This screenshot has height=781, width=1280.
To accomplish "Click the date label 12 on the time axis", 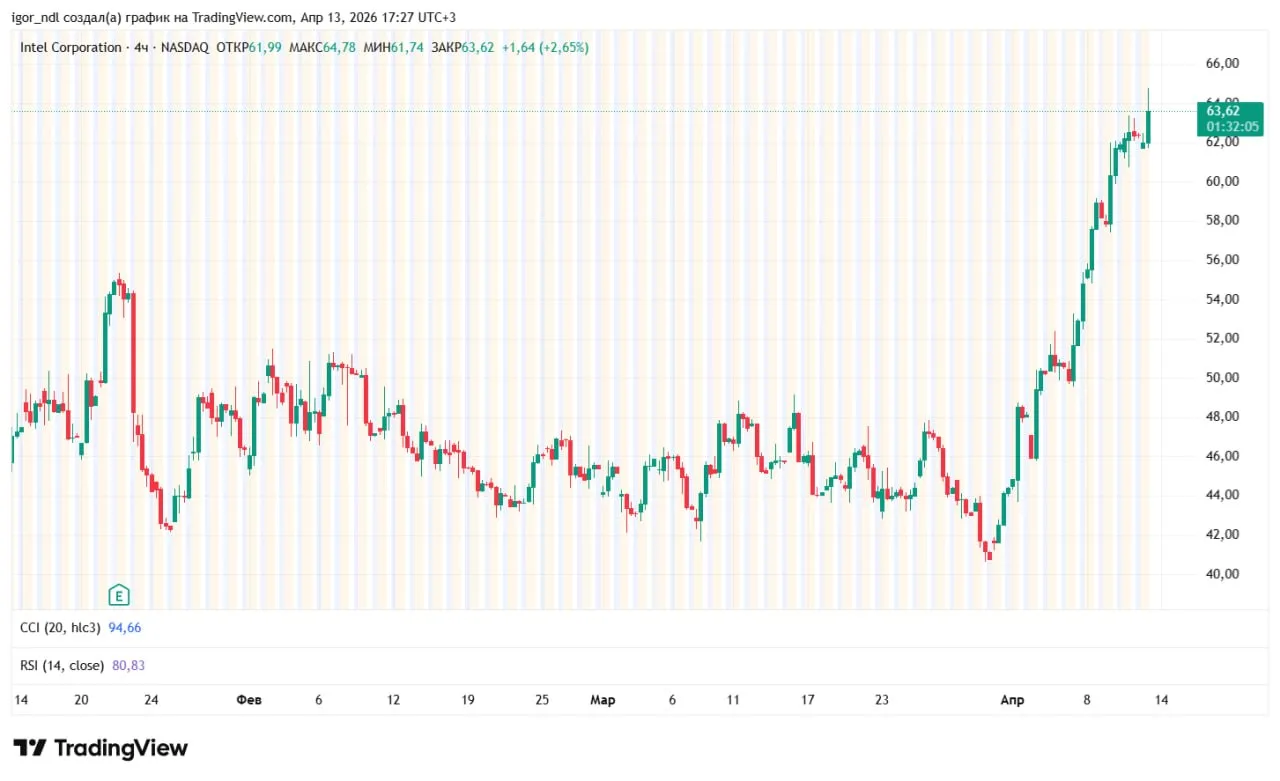I will click(393, 700).
